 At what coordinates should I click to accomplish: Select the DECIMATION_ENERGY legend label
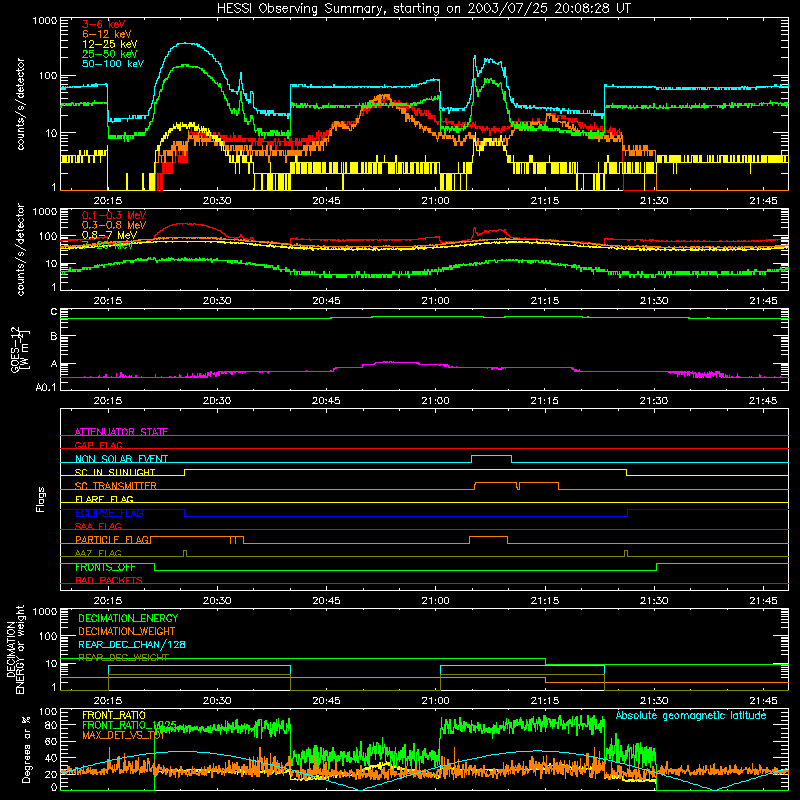128,618
